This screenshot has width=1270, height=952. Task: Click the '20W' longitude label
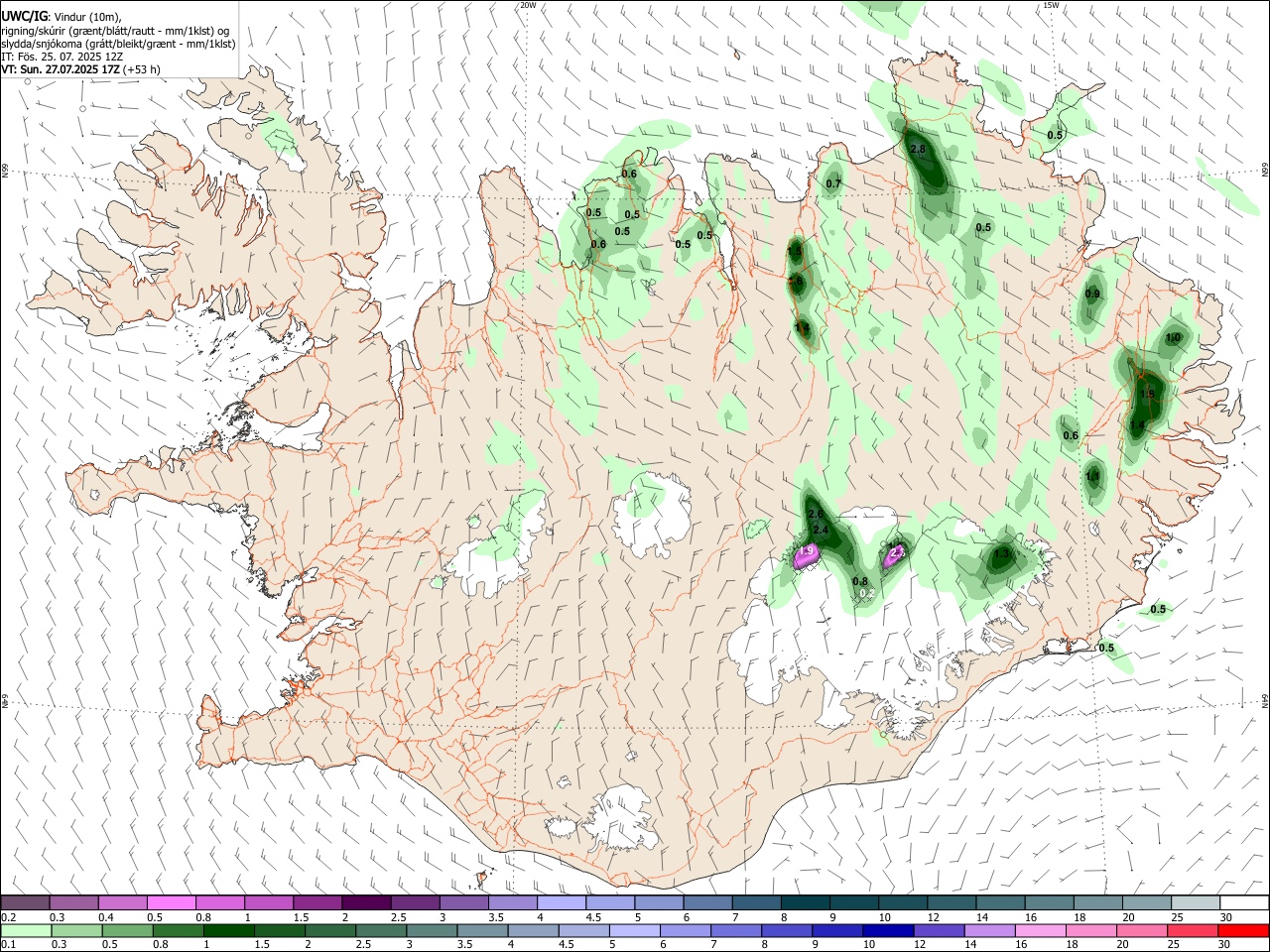[528, 5]
